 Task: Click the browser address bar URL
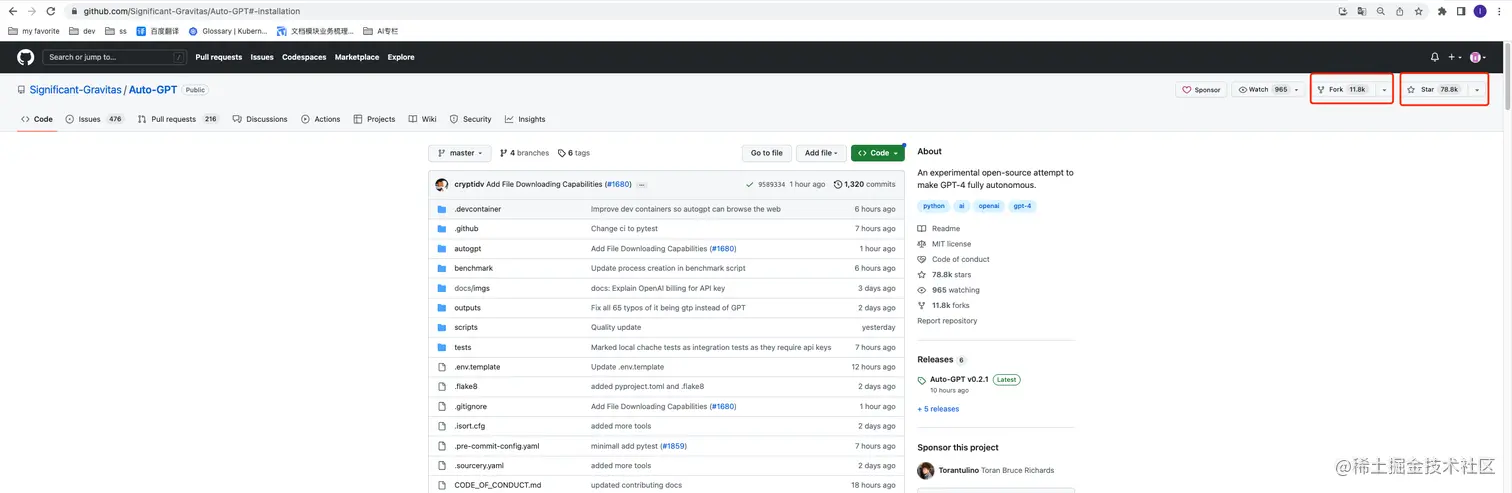(191, 11)
